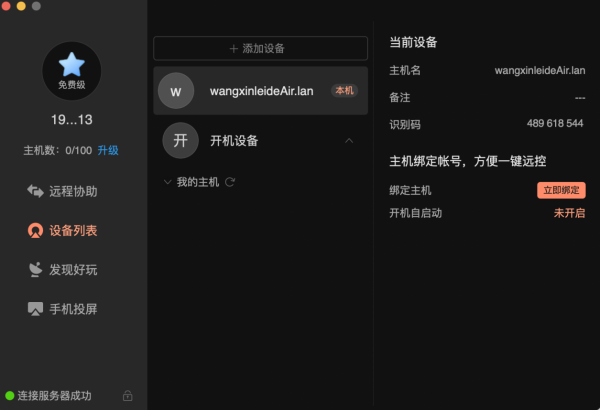This screenshot has width=600, height=410.
Task: Collapse 开机设备 with the up chevron
Action: pyautogui.click(x=349, y=140)
